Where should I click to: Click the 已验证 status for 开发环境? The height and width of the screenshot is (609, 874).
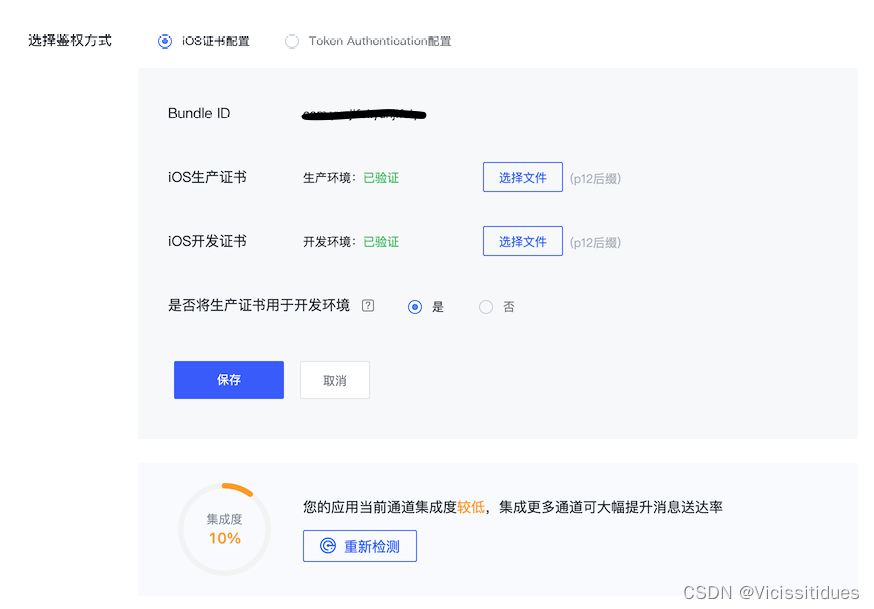[x=381, y=242]
